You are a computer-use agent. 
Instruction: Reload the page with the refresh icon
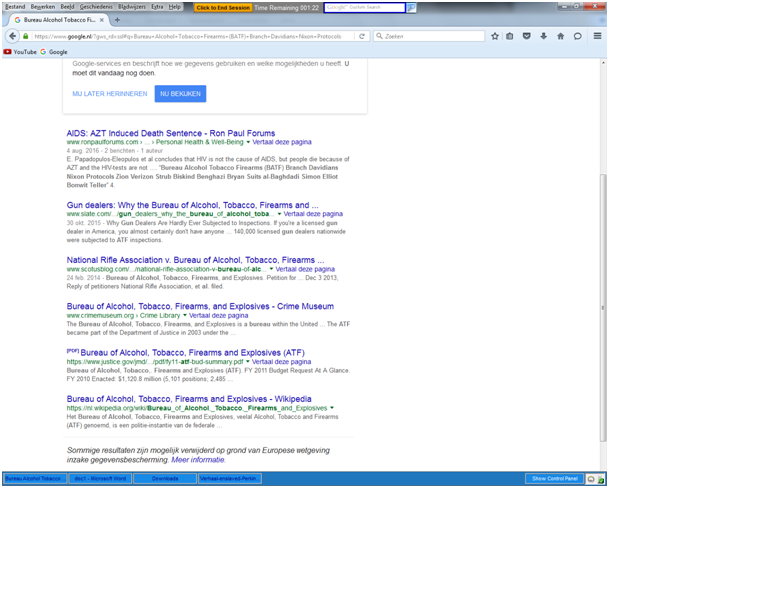click(361, 36)
